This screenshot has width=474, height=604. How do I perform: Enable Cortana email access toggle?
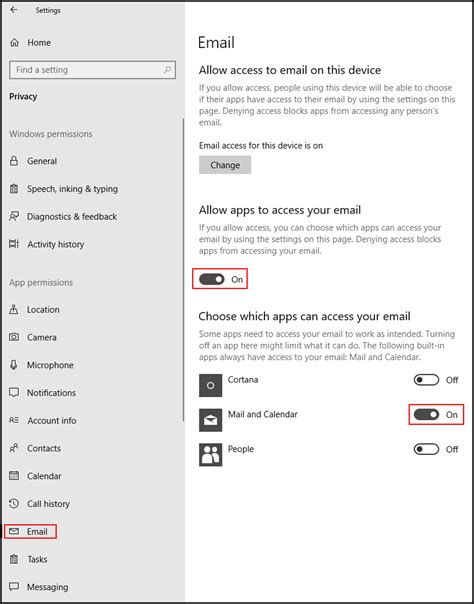(x=426, y=380)
